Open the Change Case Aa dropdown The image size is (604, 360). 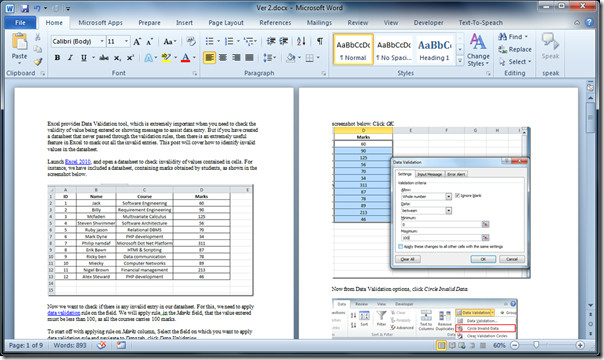tap(170, 41)
